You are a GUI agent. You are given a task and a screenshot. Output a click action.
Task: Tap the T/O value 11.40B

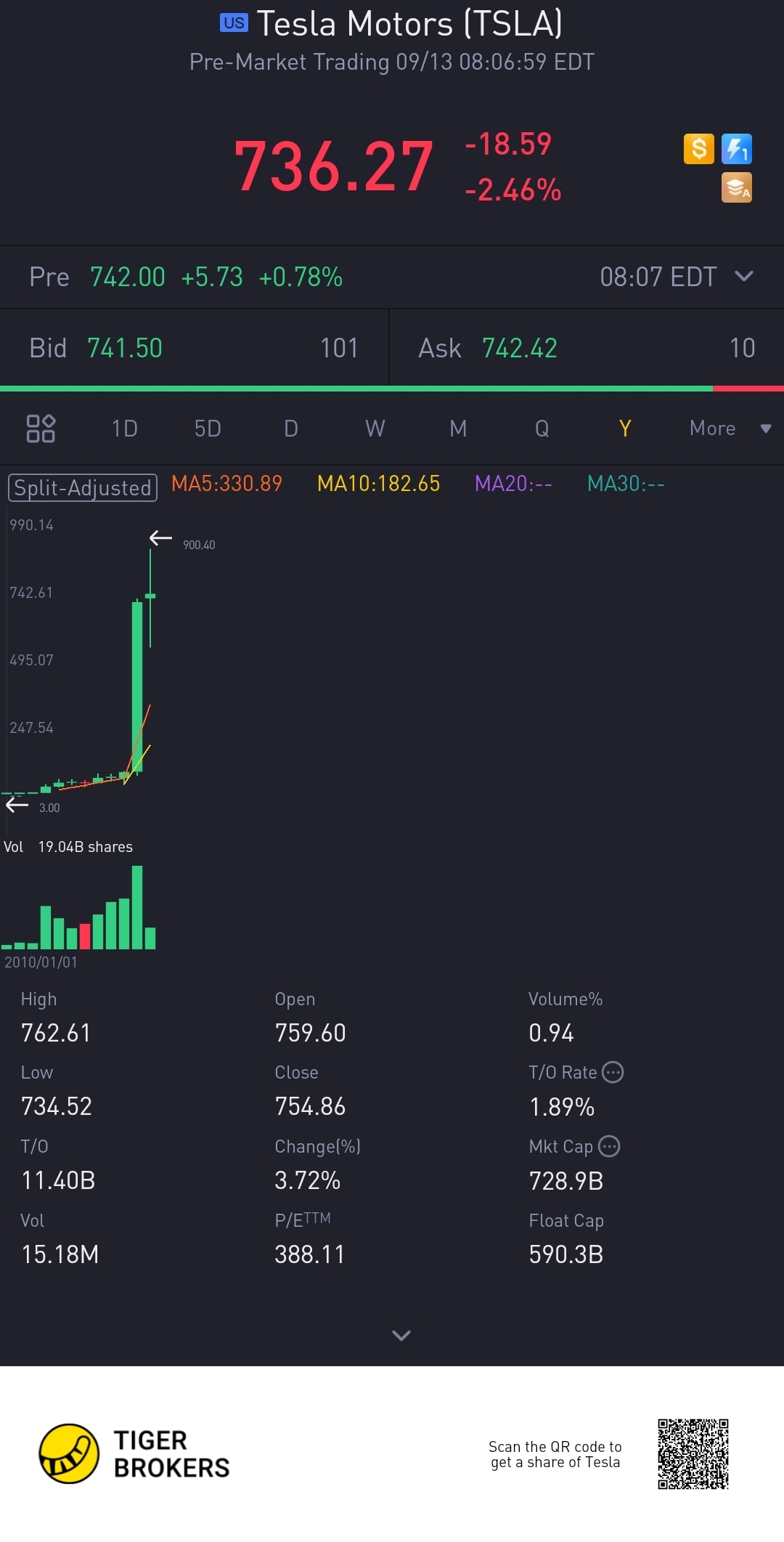pyautogui.click(x=58, y=1180)
